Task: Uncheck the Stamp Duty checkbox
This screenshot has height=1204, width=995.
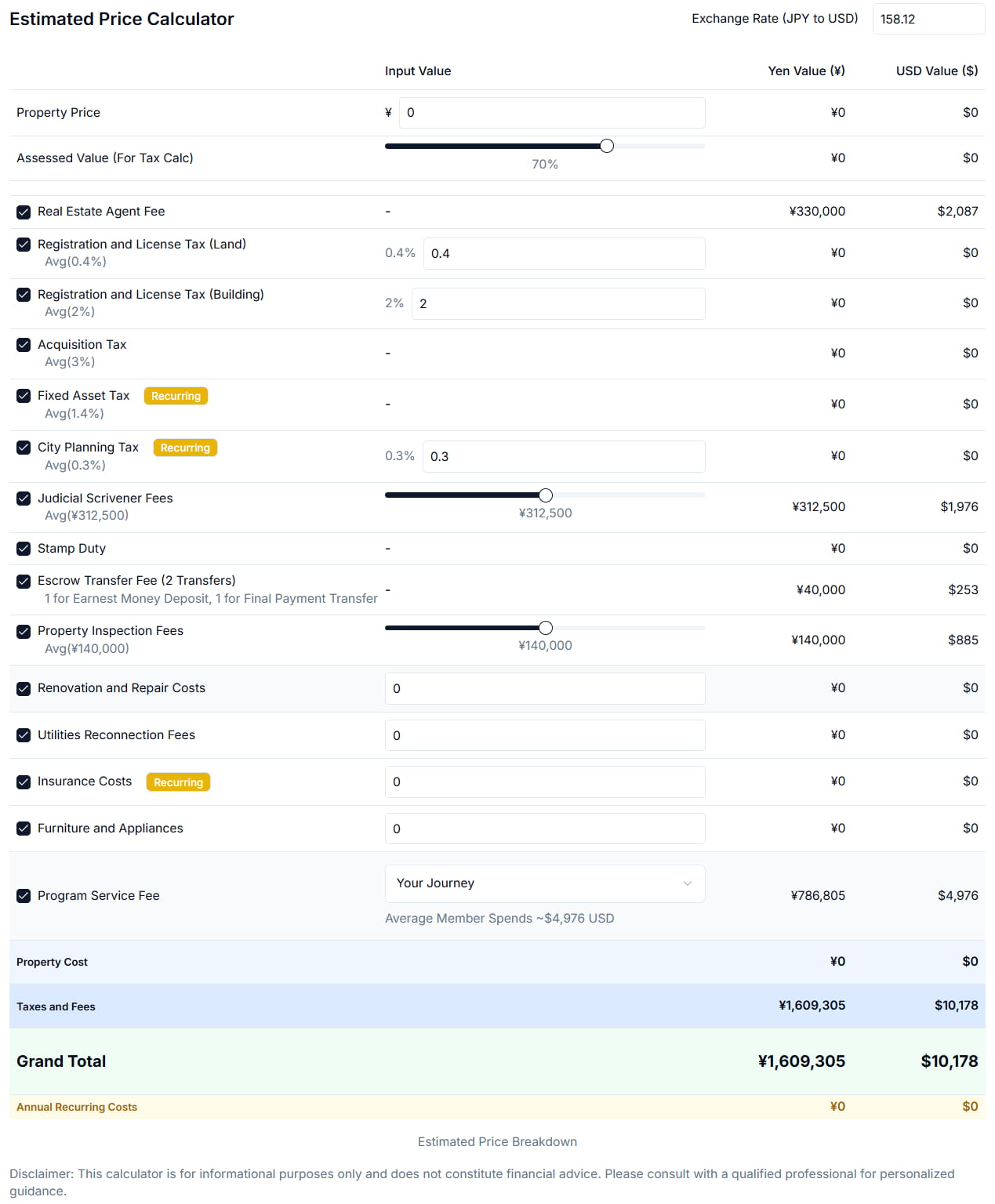Action: tap(24, 549)
